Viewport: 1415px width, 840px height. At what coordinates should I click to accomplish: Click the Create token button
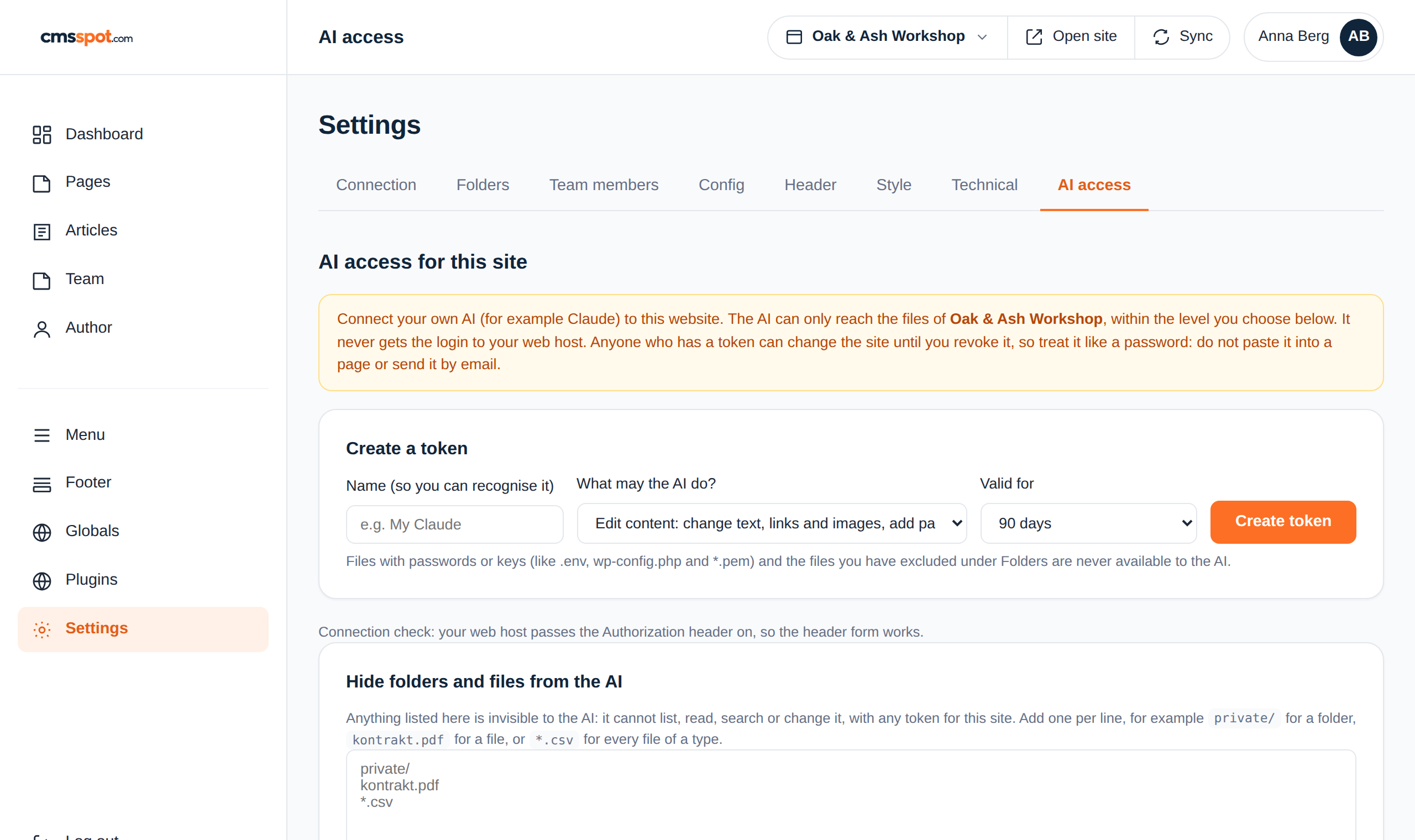click(x=1282, y=521)
